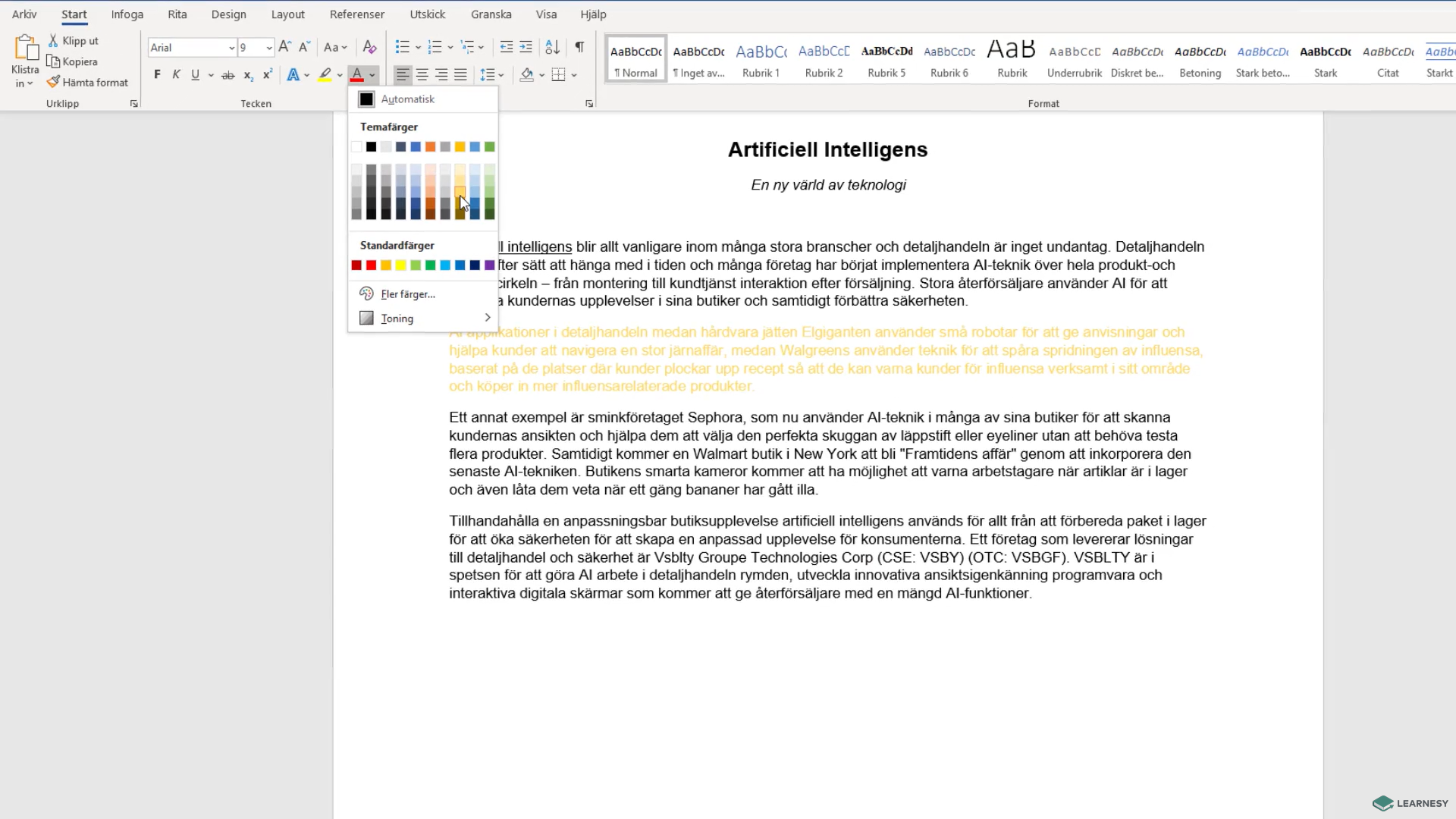Switch to the Infoga ribbon tab
The width and height of the screenshot is (1456, 819).
[127, 14]
